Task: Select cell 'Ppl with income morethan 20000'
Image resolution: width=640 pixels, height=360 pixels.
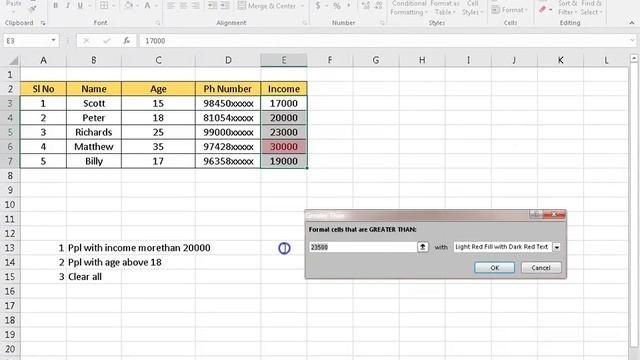Action: pyautogui.click(x=139, y=248)
